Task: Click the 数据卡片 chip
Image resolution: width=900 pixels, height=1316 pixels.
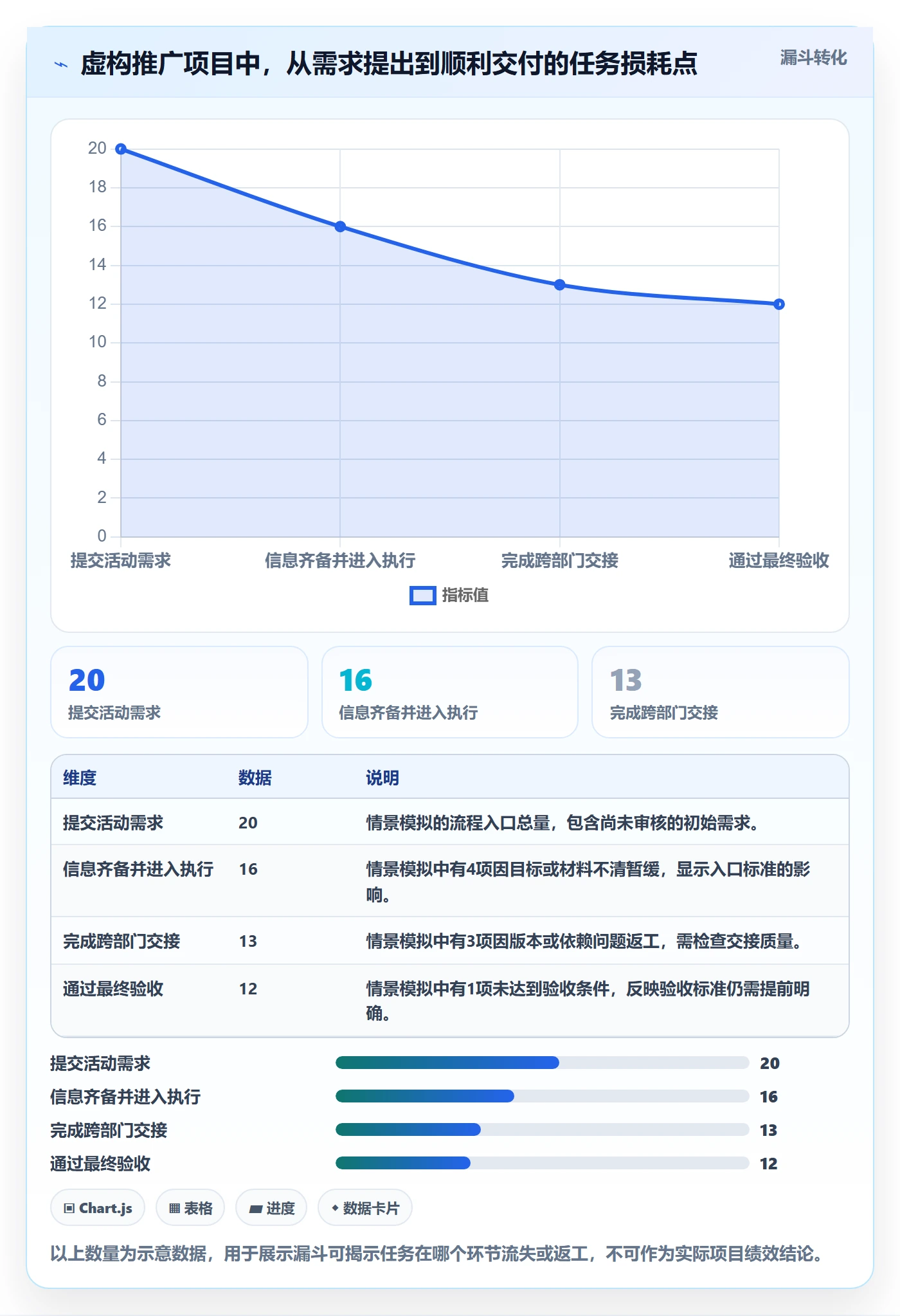Action: [365, 1208]
